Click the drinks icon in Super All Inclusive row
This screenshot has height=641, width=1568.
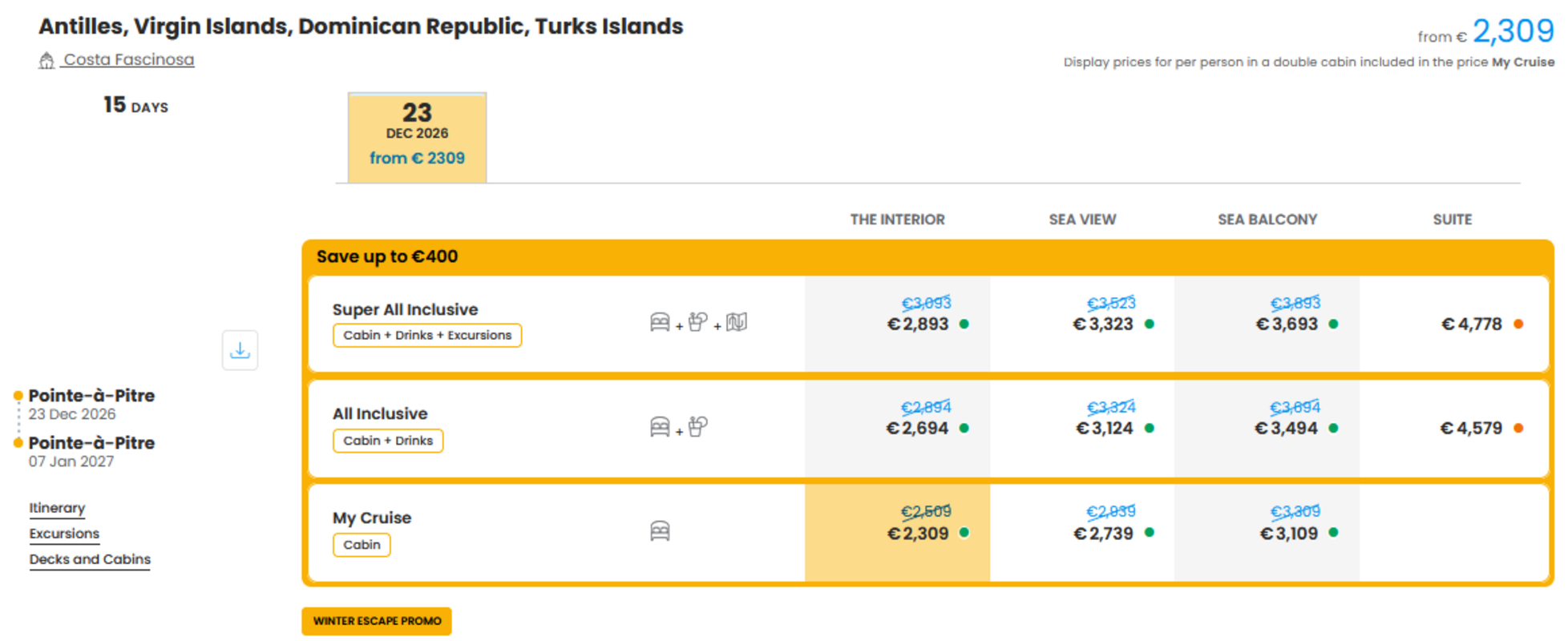point(698,322)
